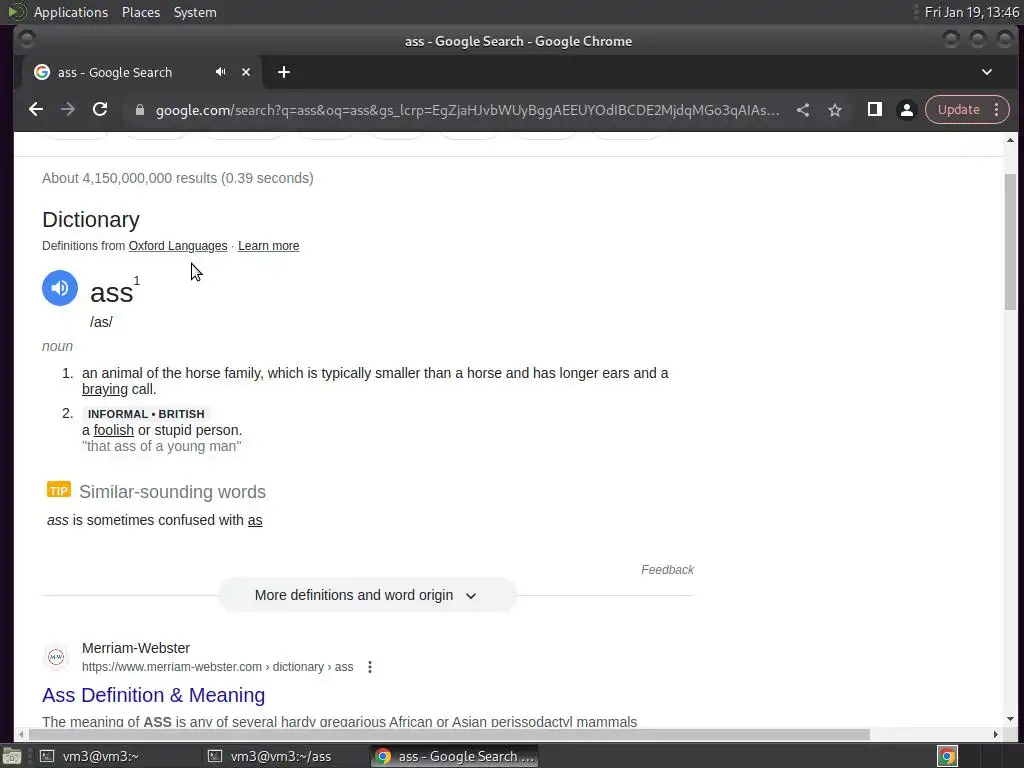Open the similar-sounding word 'as' link
Image resolution: width=1024 pixels, height=768 pixels.
coord(255,520)
